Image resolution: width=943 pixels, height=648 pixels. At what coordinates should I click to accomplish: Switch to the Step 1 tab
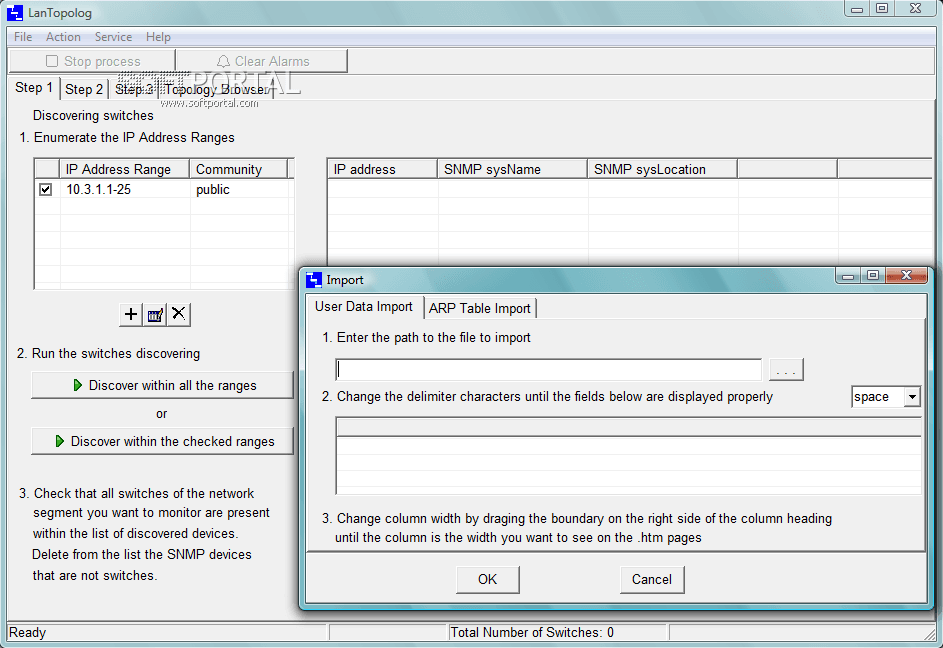click(x=34, y=88)
